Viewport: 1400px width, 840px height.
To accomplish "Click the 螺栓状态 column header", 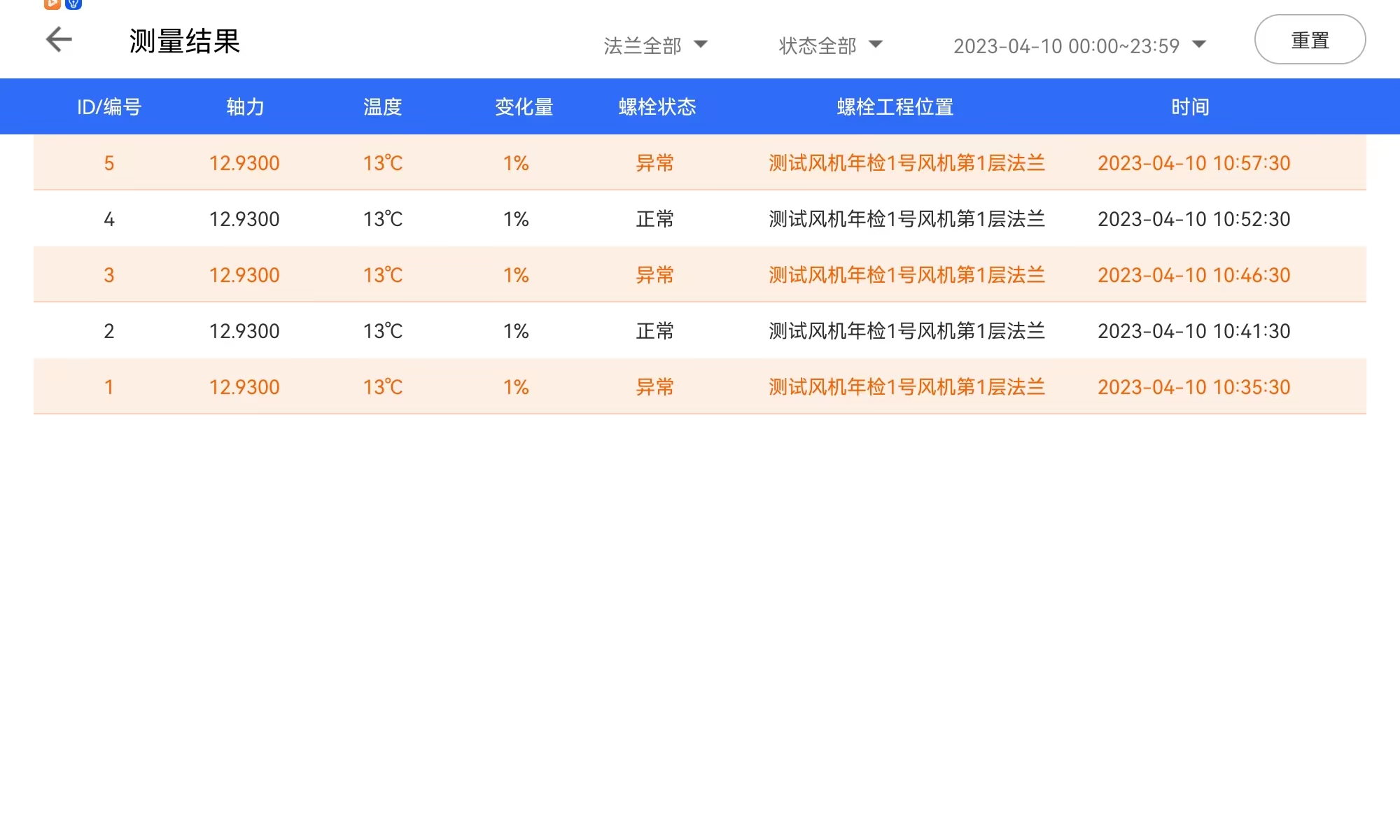I will (x=657, y=106).
